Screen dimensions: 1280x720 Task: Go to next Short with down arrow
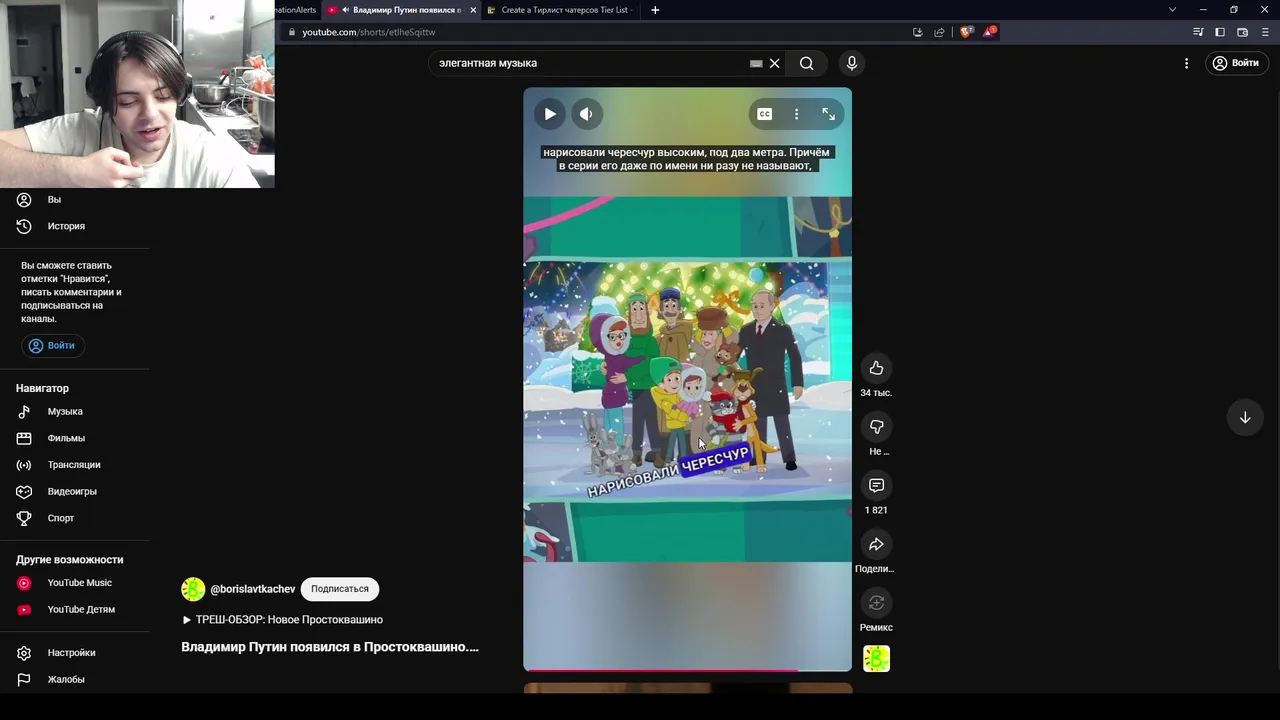point(1245,418)
